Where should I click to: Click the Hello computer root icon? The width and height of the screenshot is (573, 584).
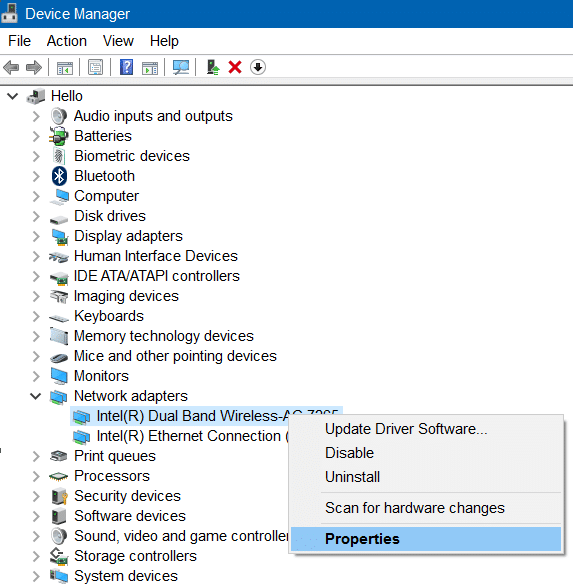point(36,96)
